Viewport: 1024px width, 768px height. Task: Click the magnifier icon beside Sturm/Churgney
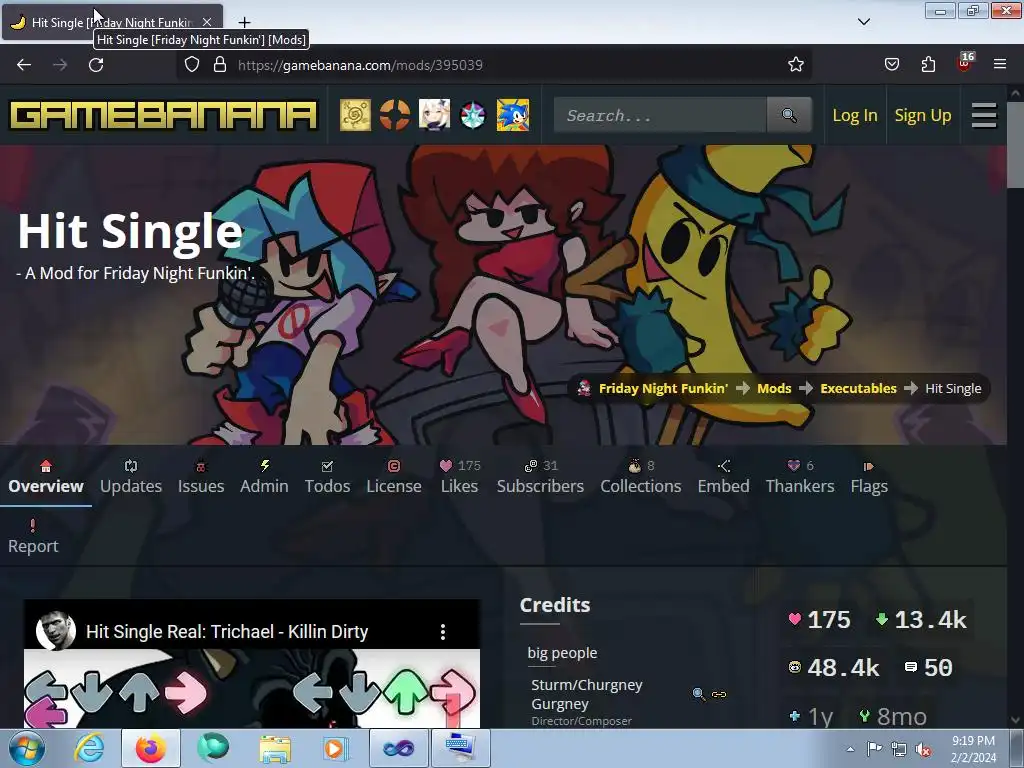(699, 694)
